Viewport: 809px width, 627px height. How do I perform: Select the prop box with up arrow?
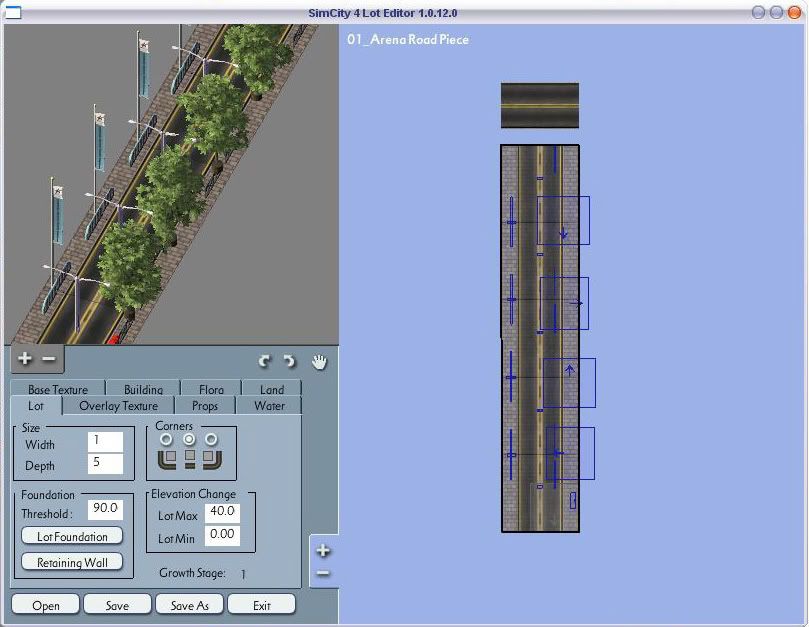569,383
